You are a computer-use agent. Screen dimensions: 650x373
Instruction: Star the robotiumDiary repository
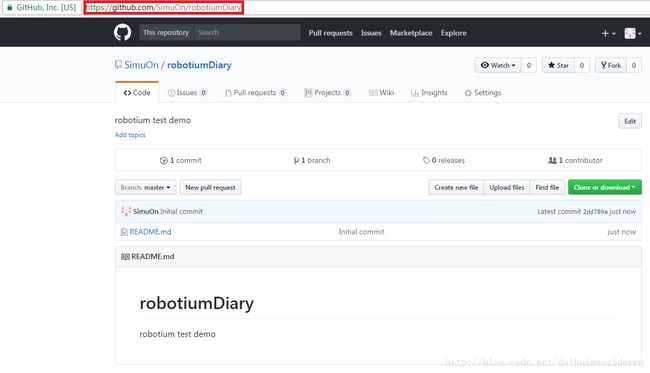(558, 65)
